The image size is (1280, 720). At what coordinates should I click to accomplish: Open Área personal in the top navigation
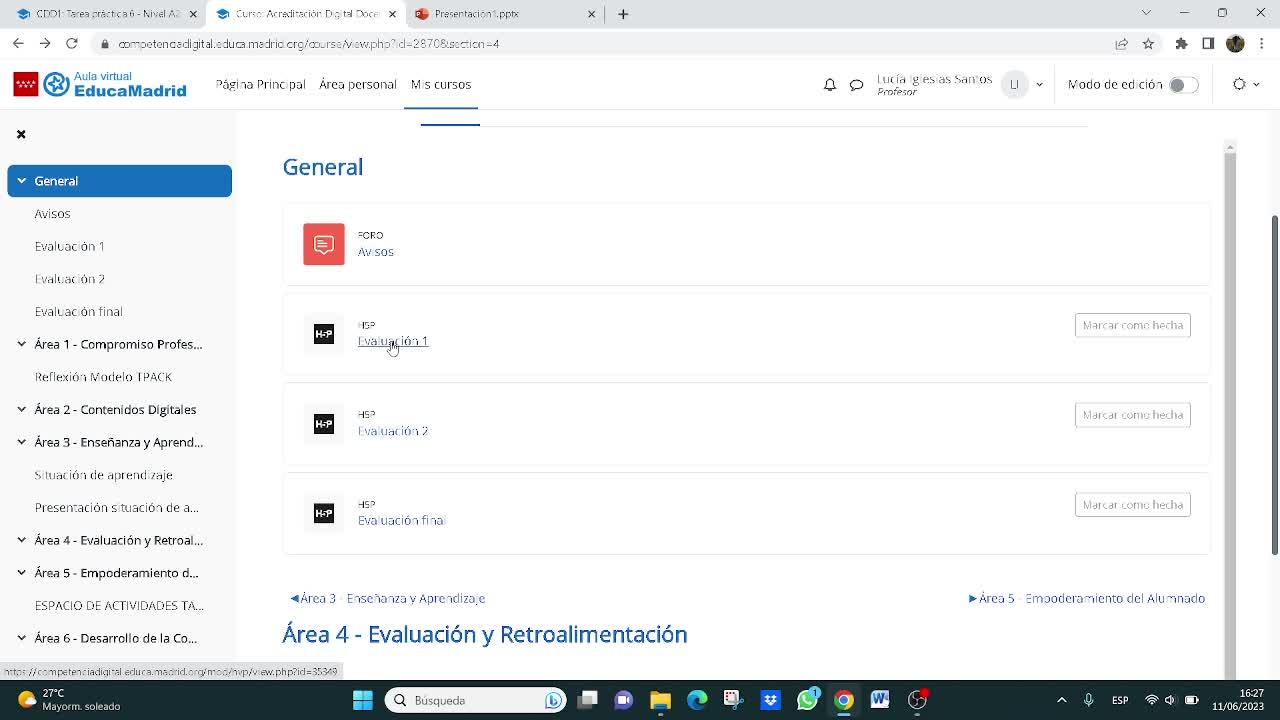358,84
